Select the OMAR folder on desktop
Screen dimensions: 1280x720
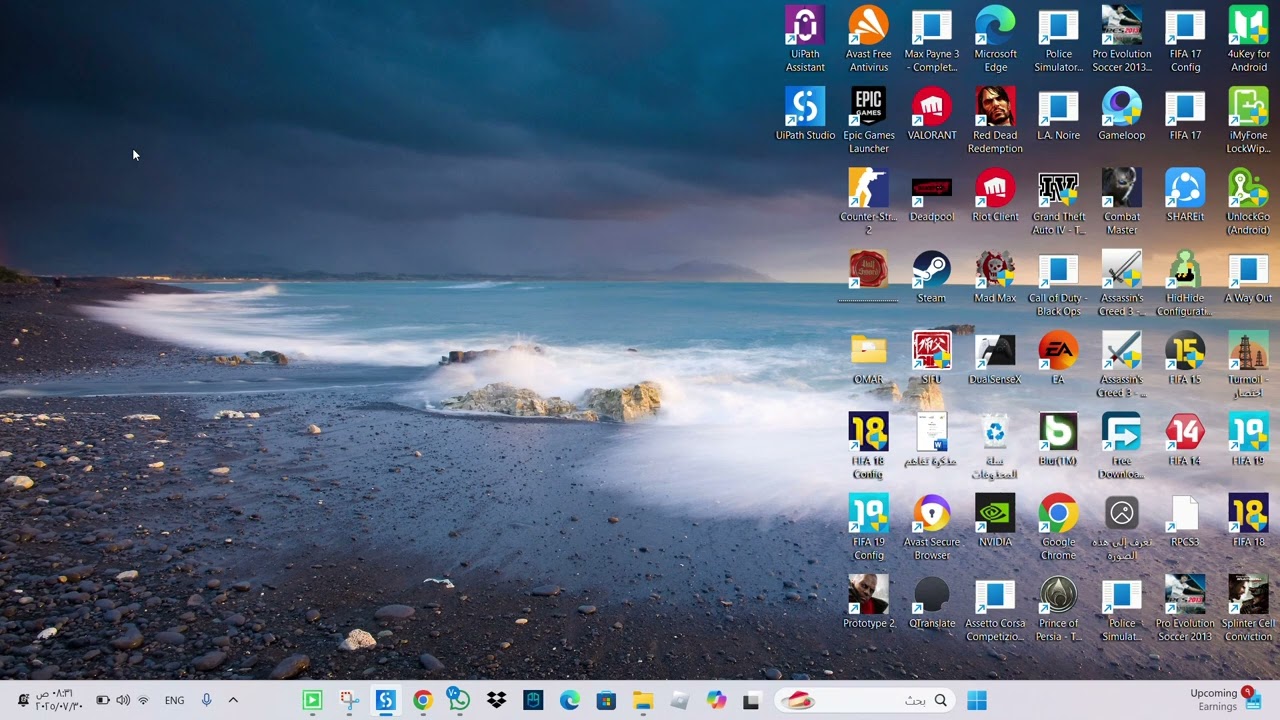click(x=868, y=359)
